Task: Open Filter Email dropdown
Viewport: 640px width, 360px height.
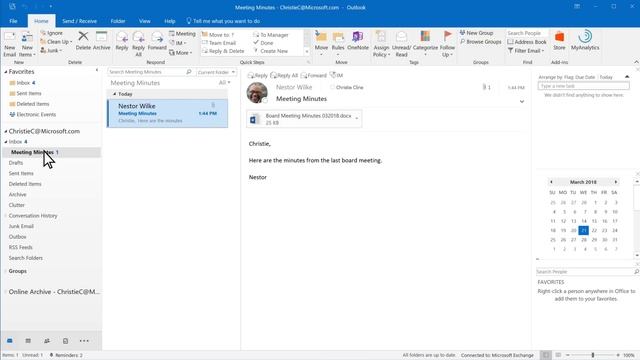Action: point(526,51)
